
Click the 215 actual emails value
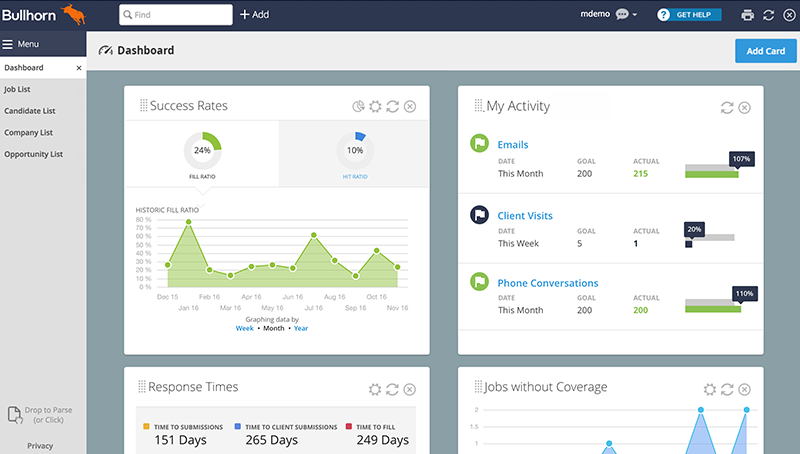point(641,174)
